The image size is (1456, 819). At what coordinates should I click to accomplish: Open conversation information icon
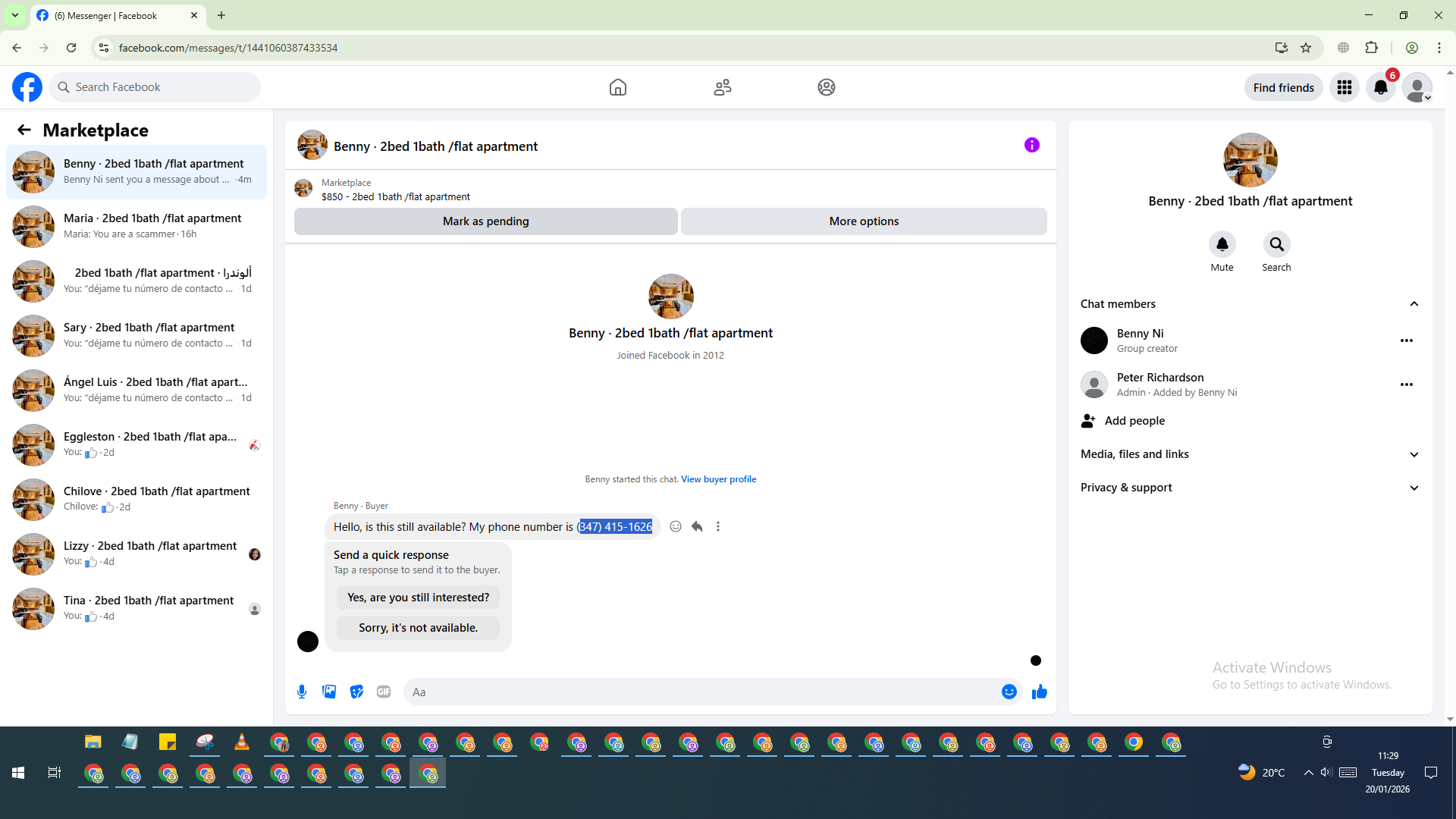click(x=1032, y=145)
